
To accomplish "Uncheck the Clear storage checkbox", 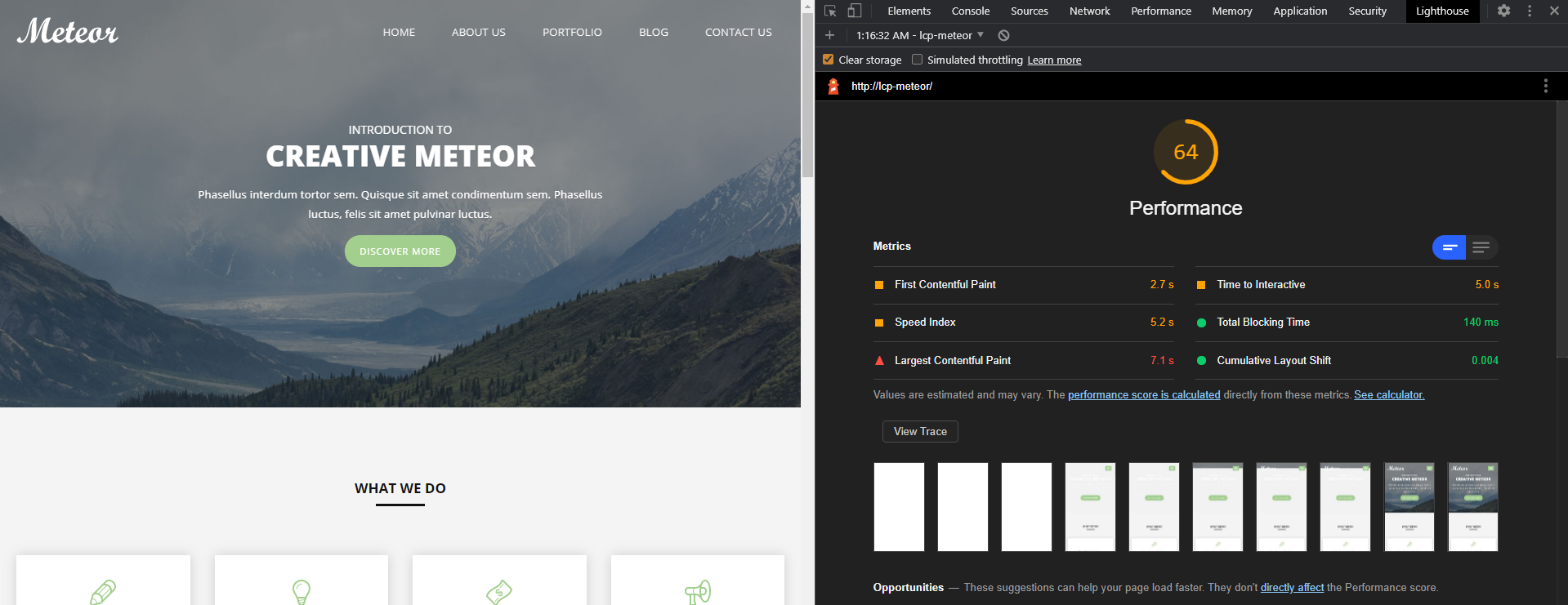I will click(828, 60).
